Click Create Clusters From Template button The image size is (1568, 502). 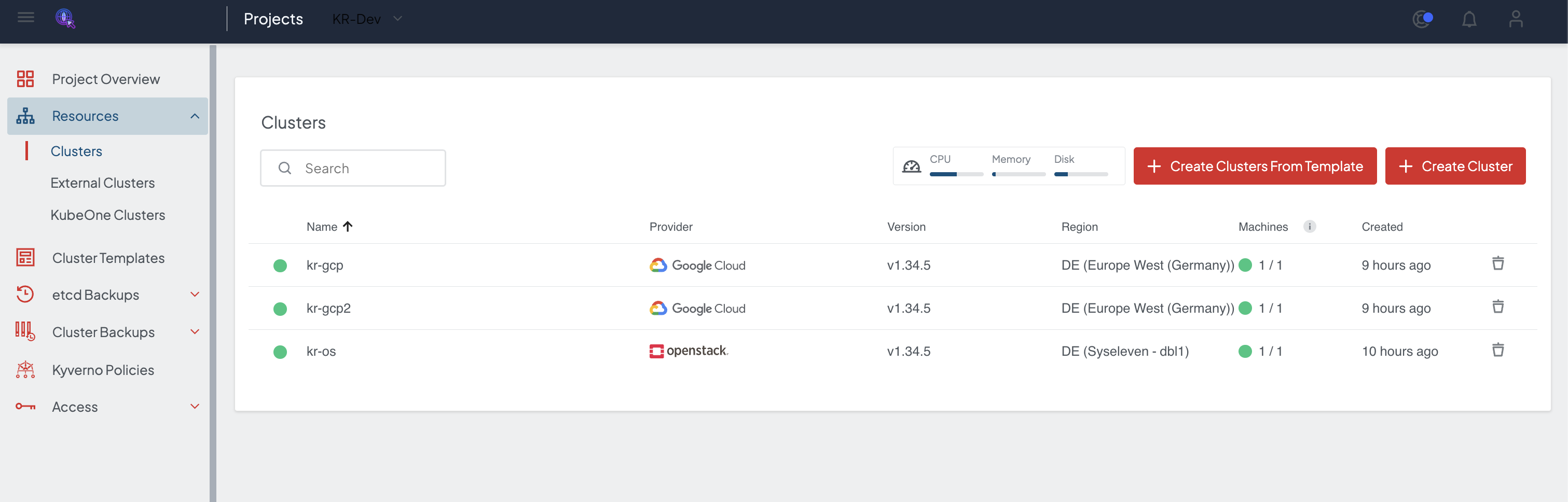(x=1255, y=166)
